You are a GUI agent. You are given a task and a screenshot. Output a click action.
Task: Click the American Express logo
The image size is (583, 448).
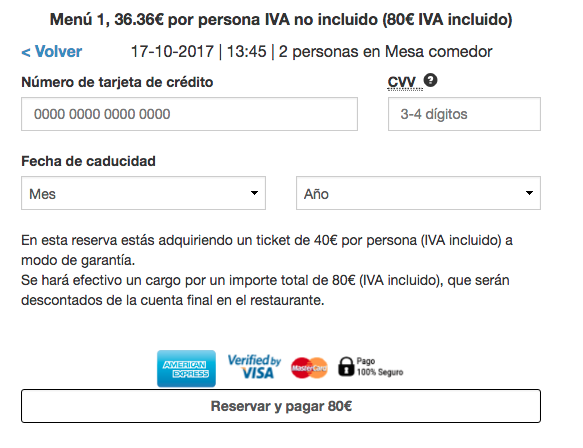point(186,368)
